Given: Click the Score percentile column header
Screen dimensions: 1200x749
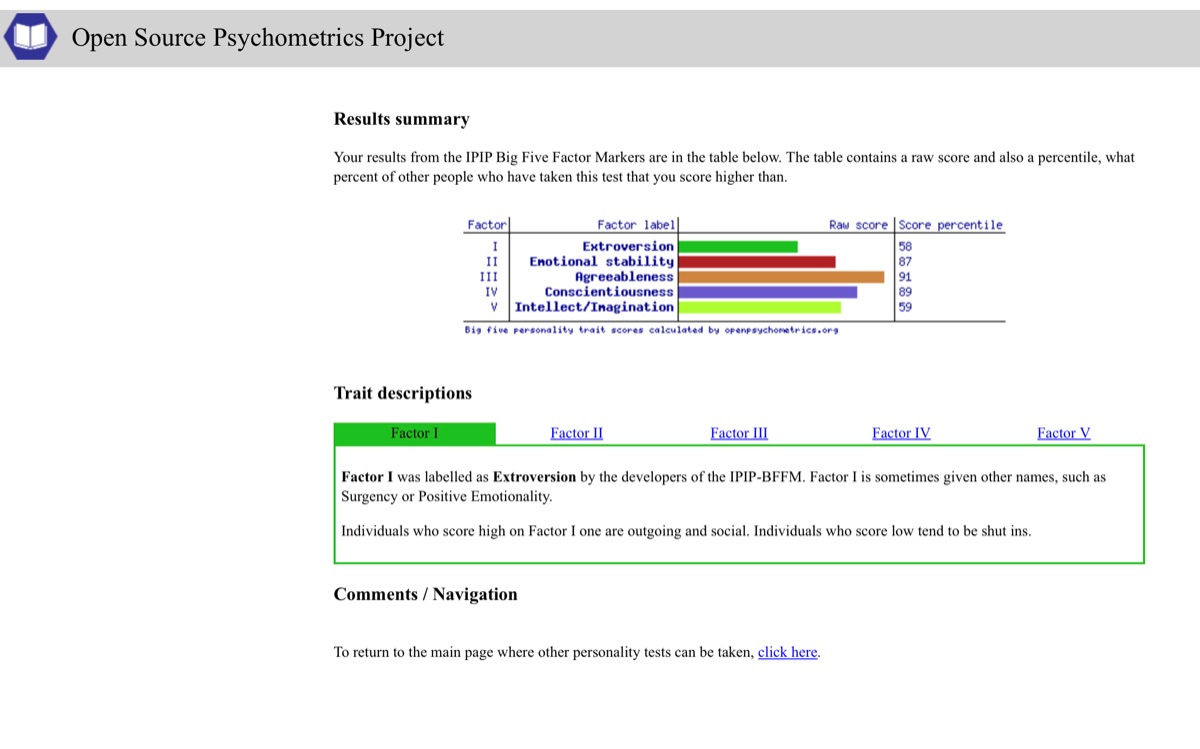Looking at the screenshot, I should [950, 225].
